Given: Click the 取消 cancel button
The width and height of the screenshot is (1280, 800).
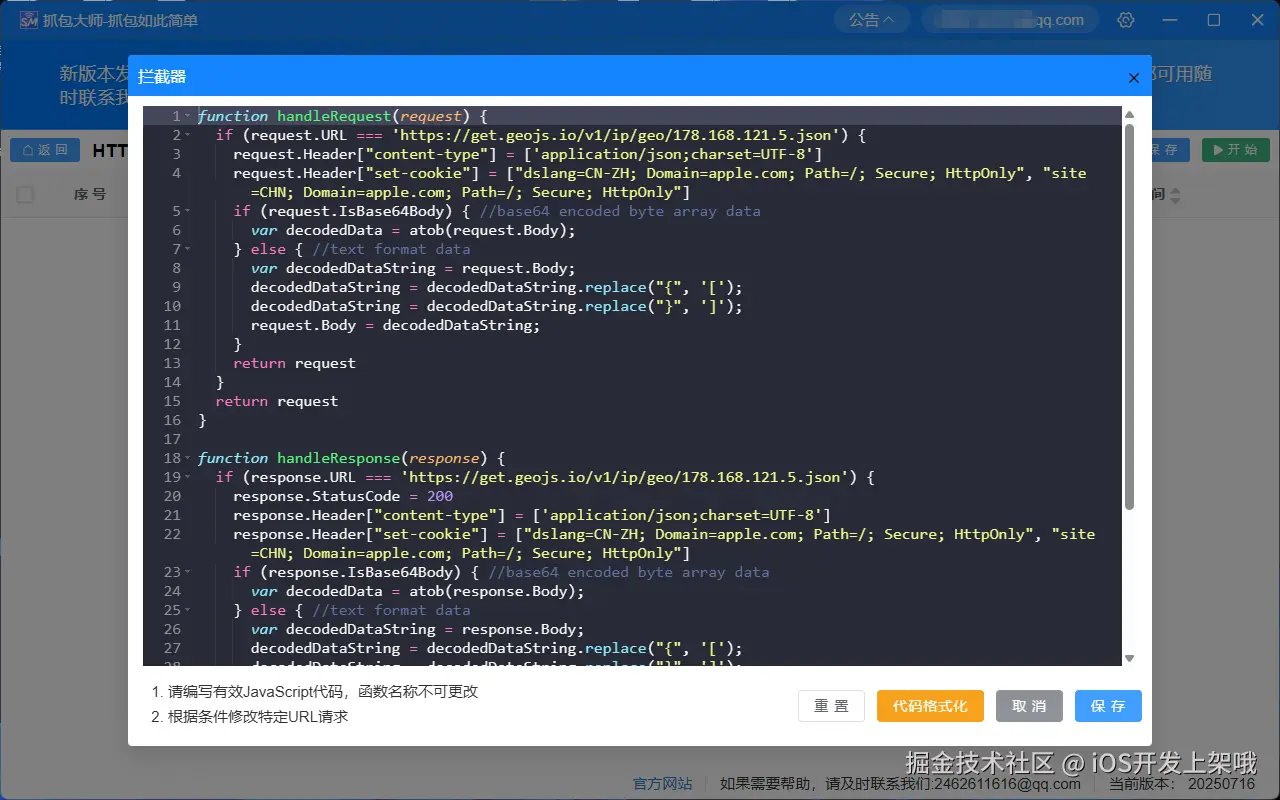Looking at the screenshot, I should (1029, 706).
